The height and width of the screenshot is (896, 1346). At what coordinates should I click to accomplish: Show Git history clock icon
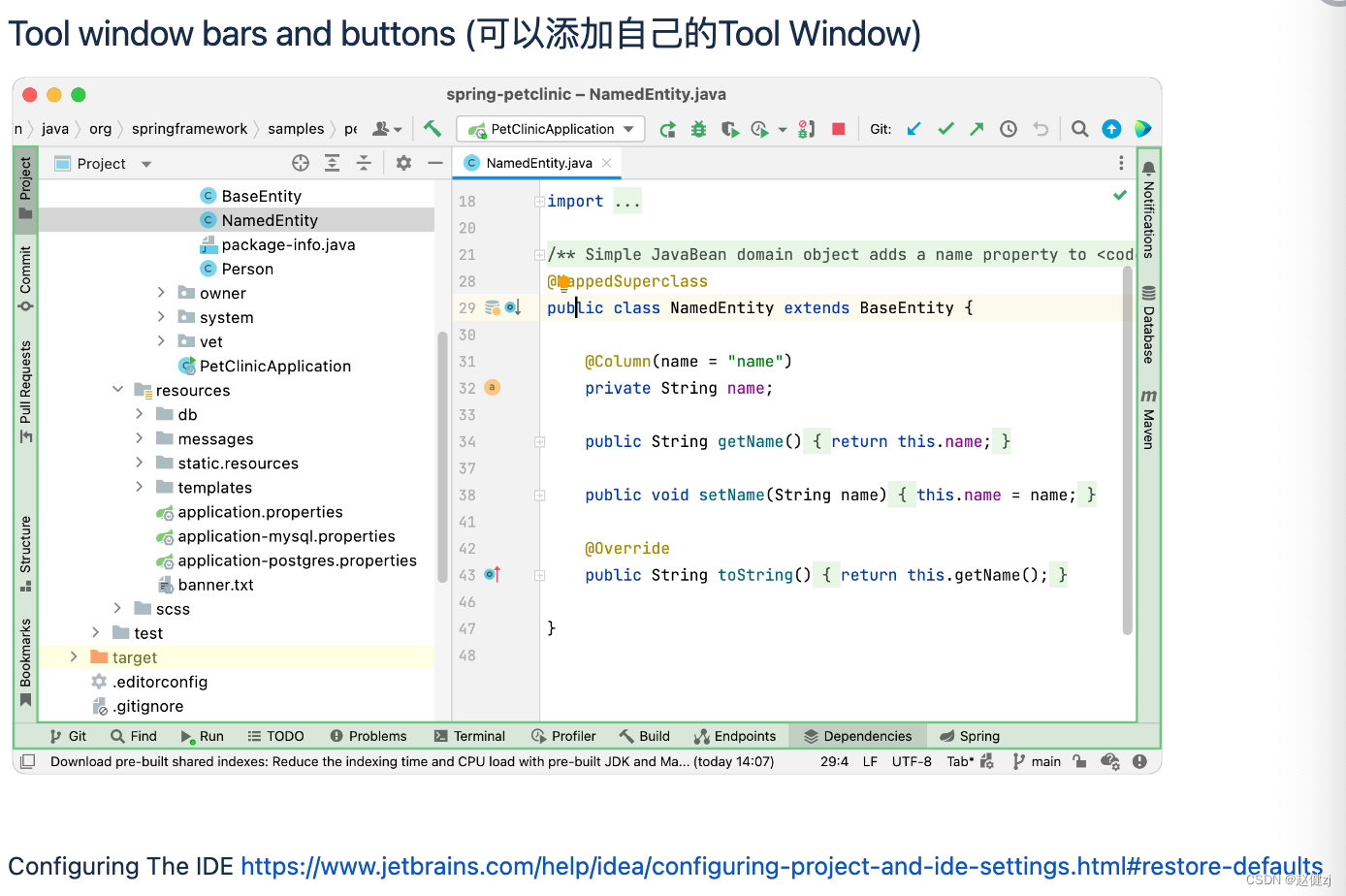(1009, 129)
